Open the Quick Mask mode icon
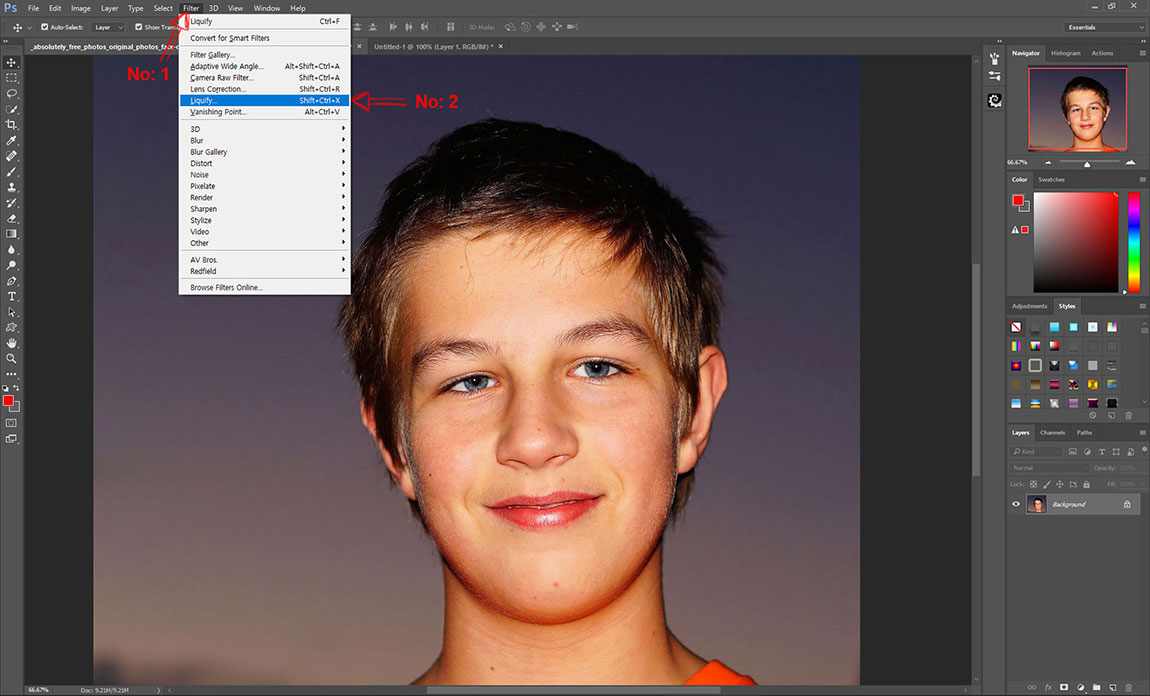This screenshot has height=696, width=1150. pyautogui.click(x=11, y=423)
